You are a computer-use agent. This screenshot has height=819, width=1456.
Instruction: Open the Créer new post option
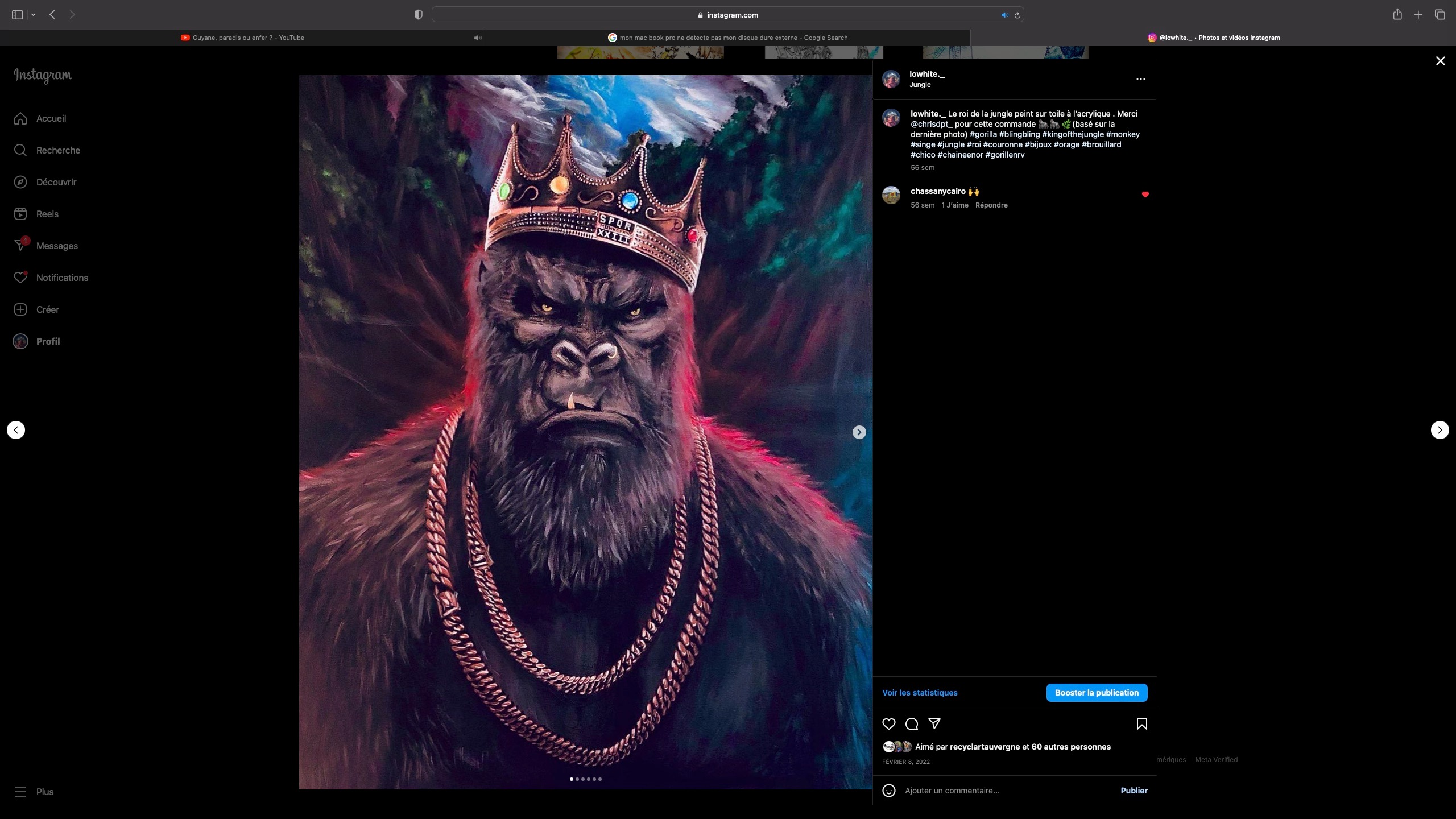[x=47, y=309]
